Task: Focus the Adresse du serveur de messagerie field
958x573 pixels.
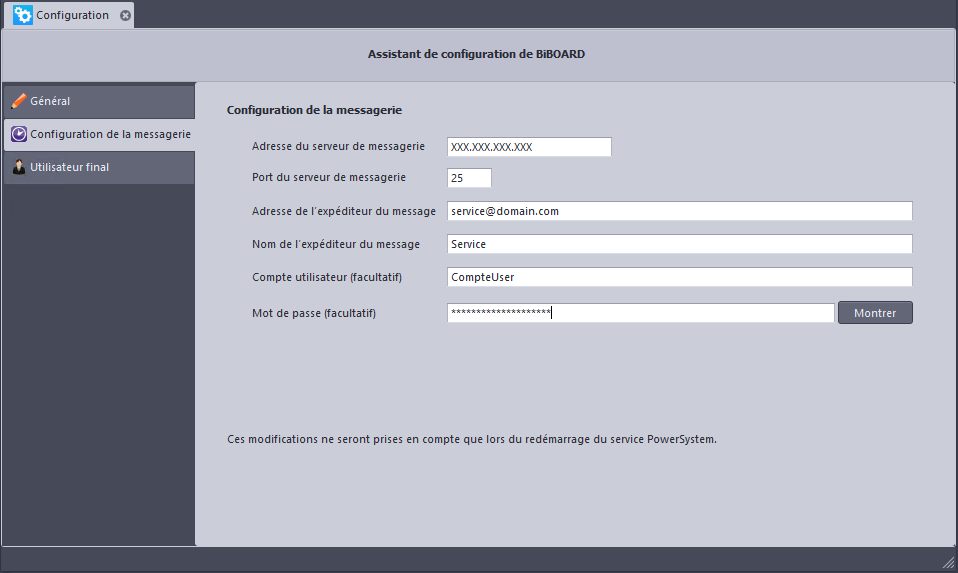Action: 529,147
